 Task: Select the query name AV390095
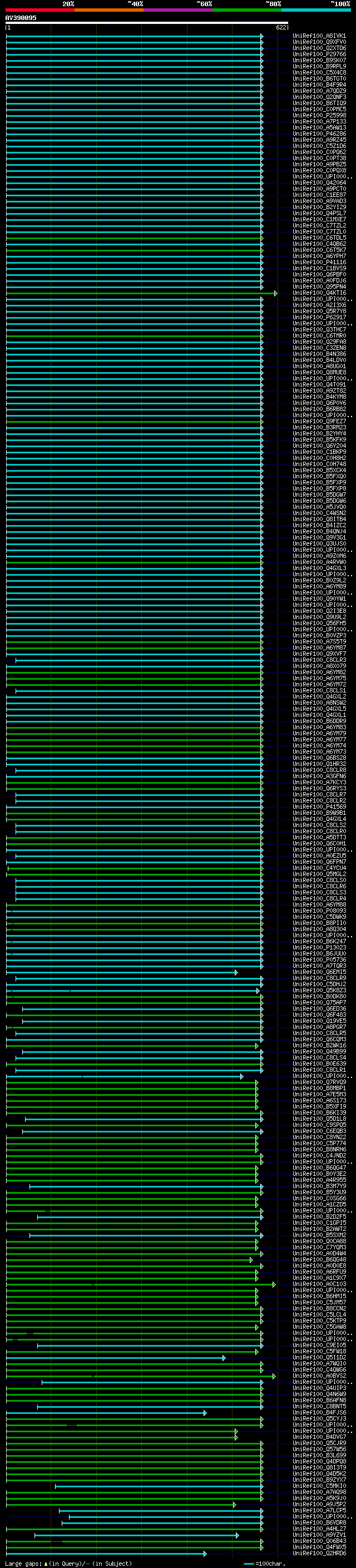tap(21, 18)
